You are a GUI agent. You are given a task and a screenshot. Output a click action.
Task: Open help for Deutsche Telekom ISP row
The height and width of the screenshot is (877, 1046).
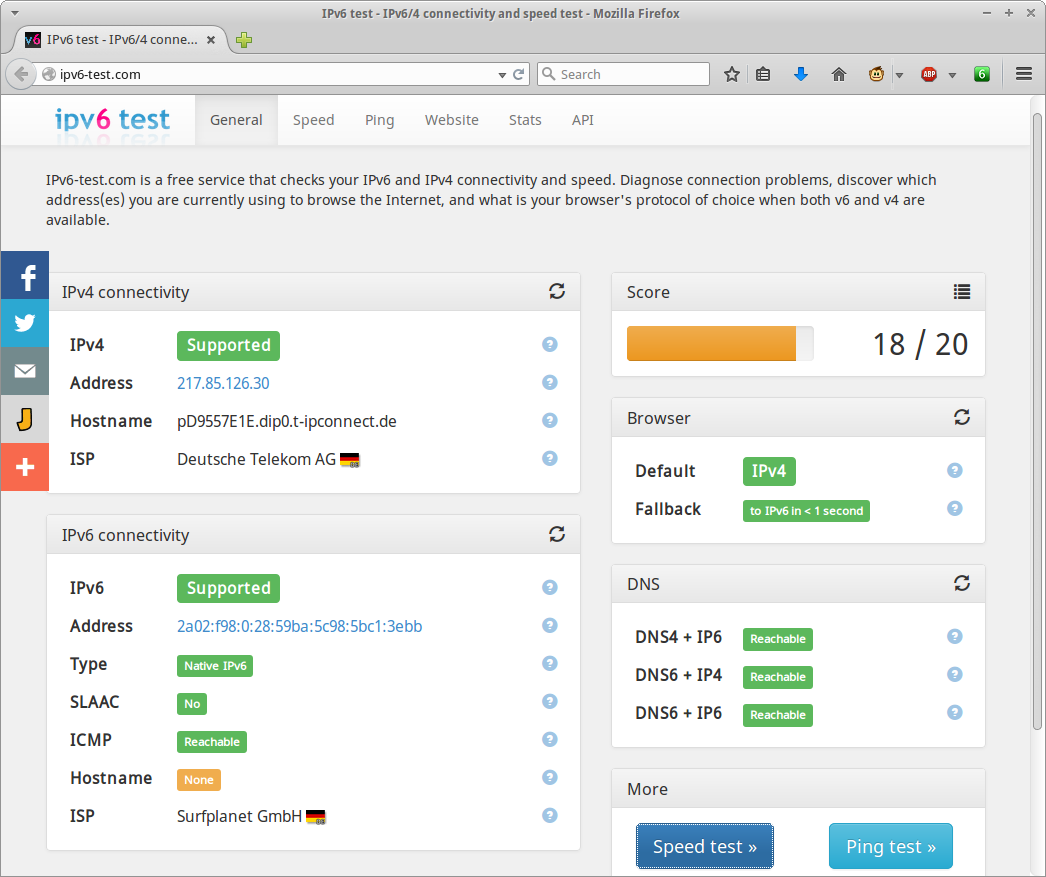tap(550, 458)
